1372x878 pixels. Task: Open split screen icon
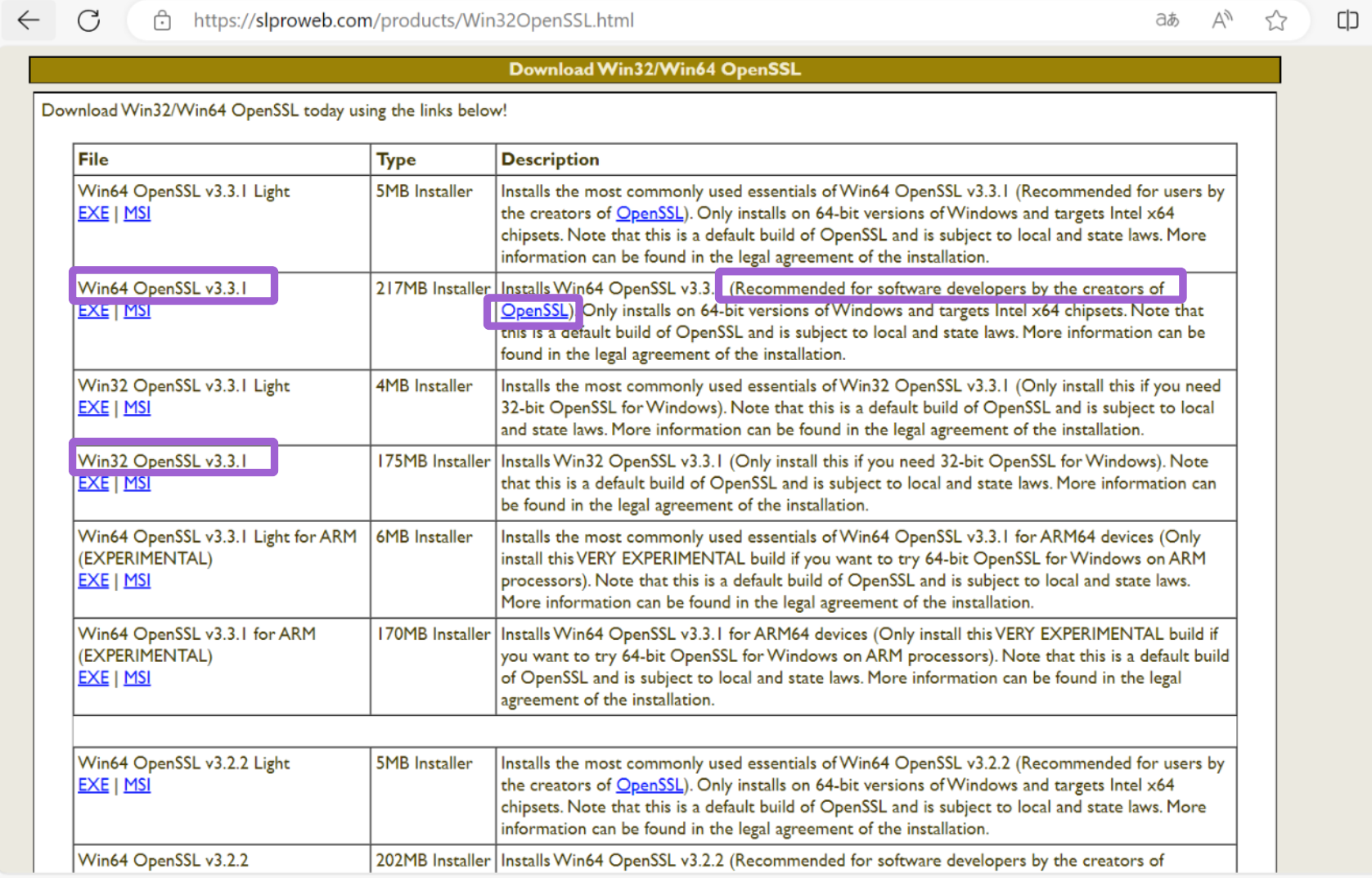[x=1347, y=20]
